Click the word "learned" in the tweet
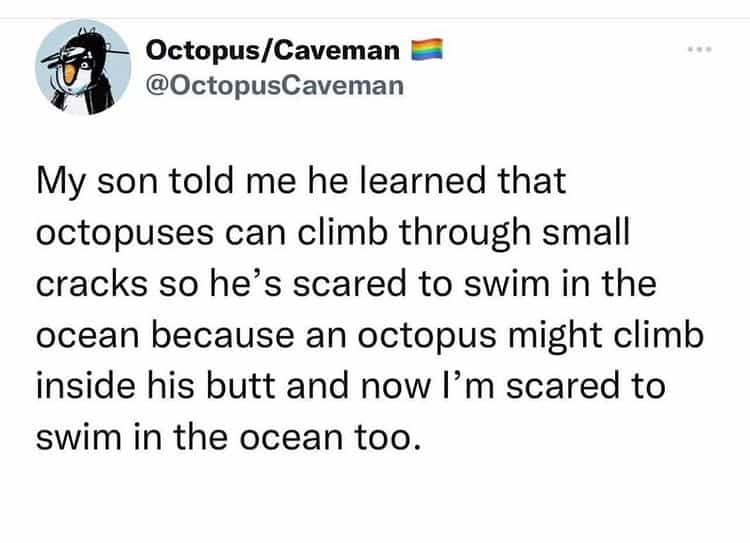Viewport: 750px width, 543px height. click(x=423, y=182)
